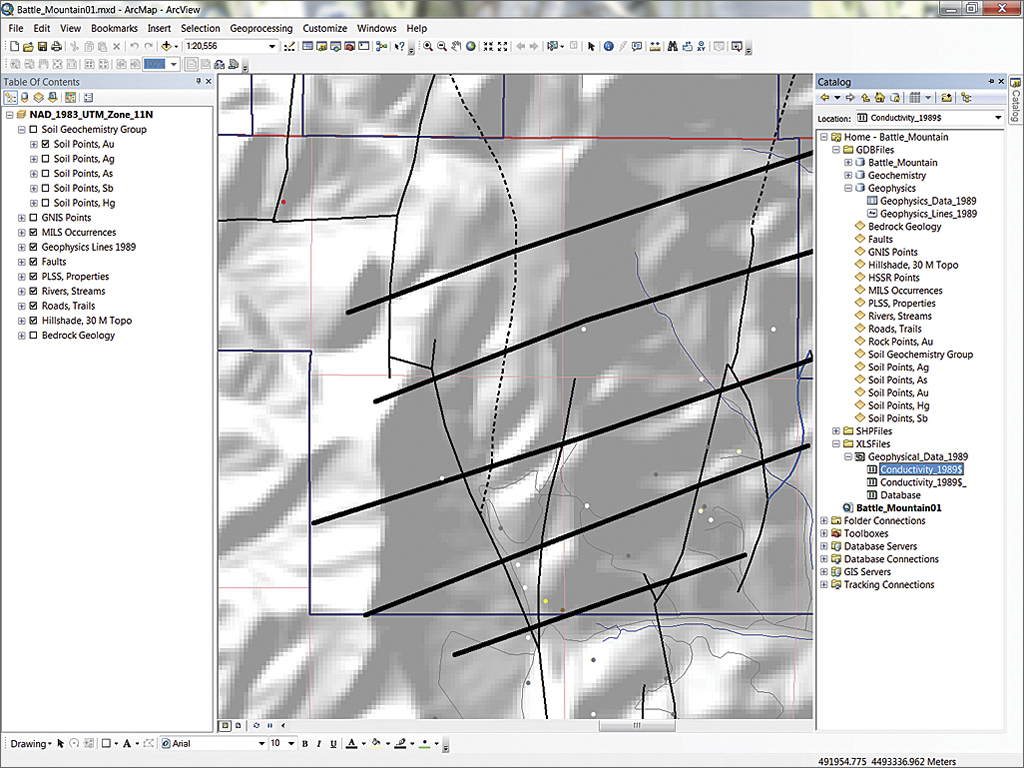The width and height of the screenshot is (1024, 768).
Task: Turn off the Faults layer
Action: click(33, 262)
